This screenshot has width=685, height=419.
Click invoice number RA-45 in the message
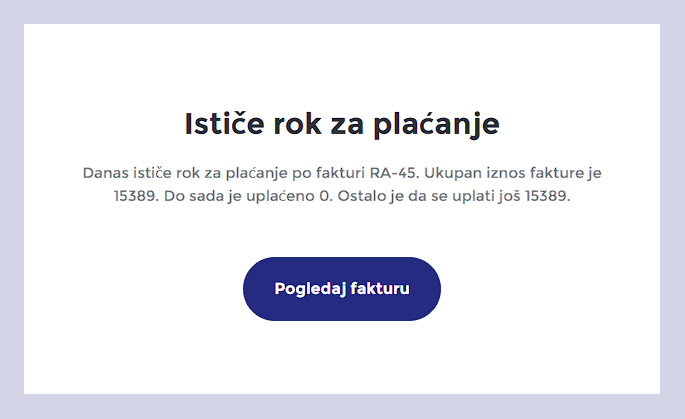[394, 173]
